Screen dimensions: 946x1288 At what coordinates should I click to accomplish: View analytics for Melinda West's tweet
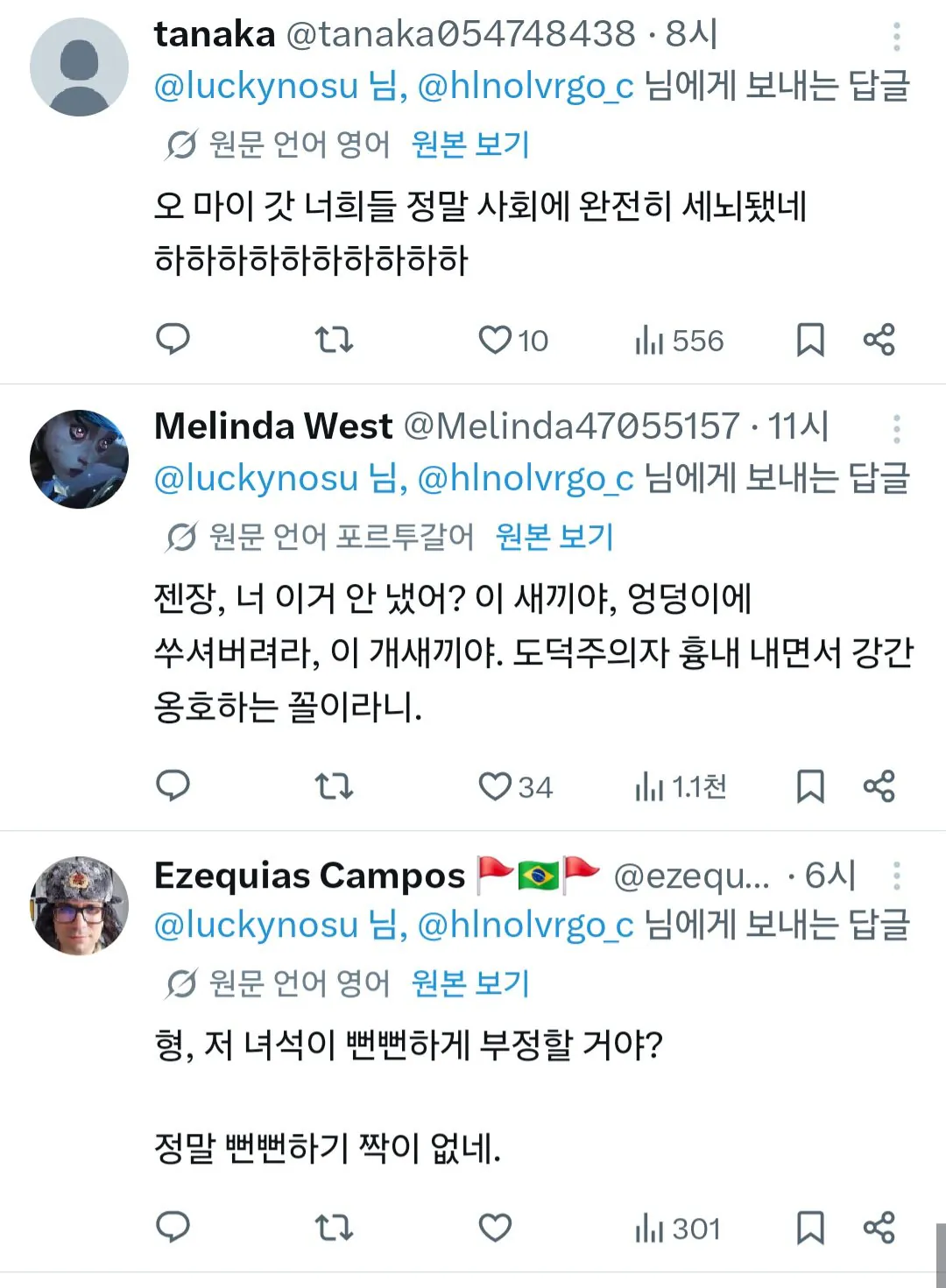[681, 786]
